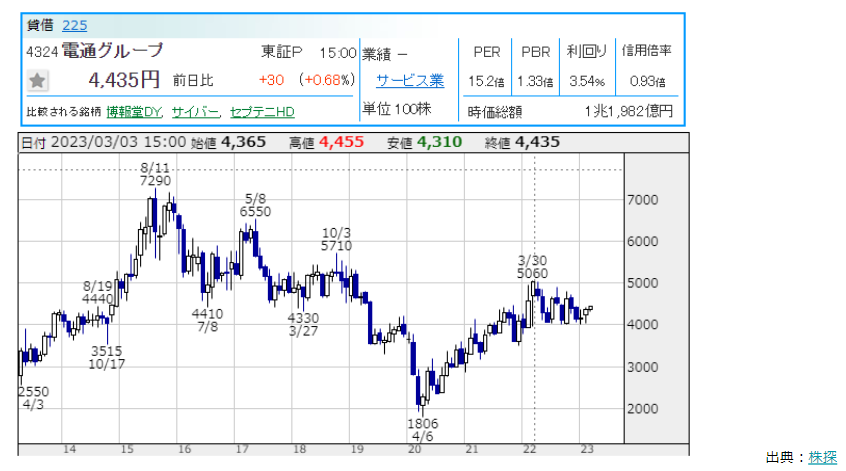The height and width of the screenshot is (471, 846).
Task: Click the 2550 4/3 low label
Action: (x=32, y=399)
